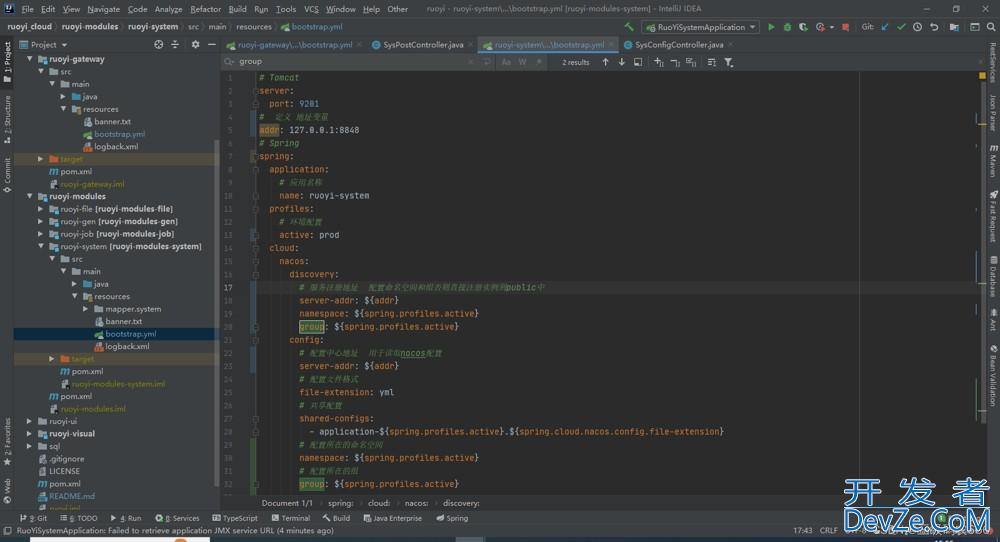This screenshot has height=542, width=1000.
Task: Toggle the Favorites tool window side button
Action: point(7,441)
